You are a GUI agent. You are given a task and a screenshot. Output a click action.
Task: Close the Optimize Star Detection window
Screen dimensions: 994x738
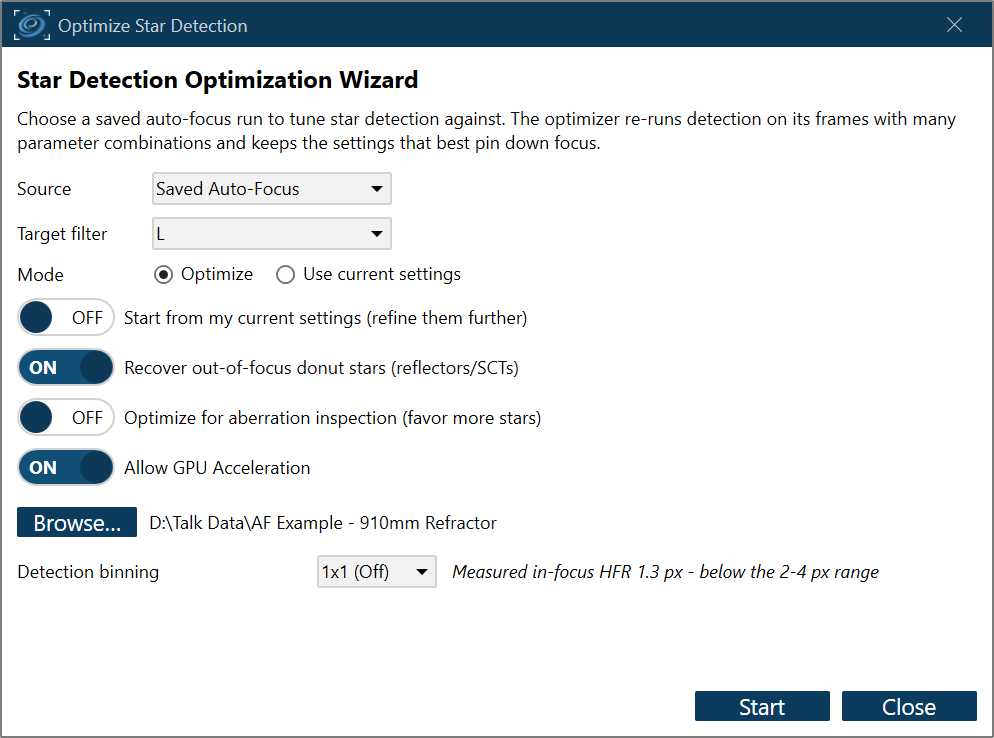pyautogui.click(x=954, y=25)
